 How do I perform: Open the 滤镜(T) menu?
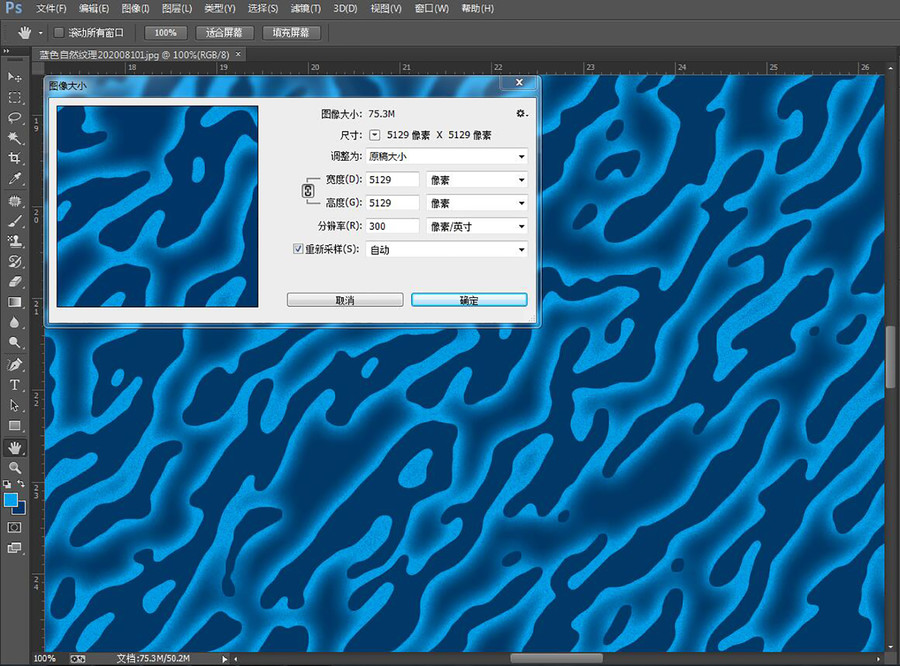305,9
